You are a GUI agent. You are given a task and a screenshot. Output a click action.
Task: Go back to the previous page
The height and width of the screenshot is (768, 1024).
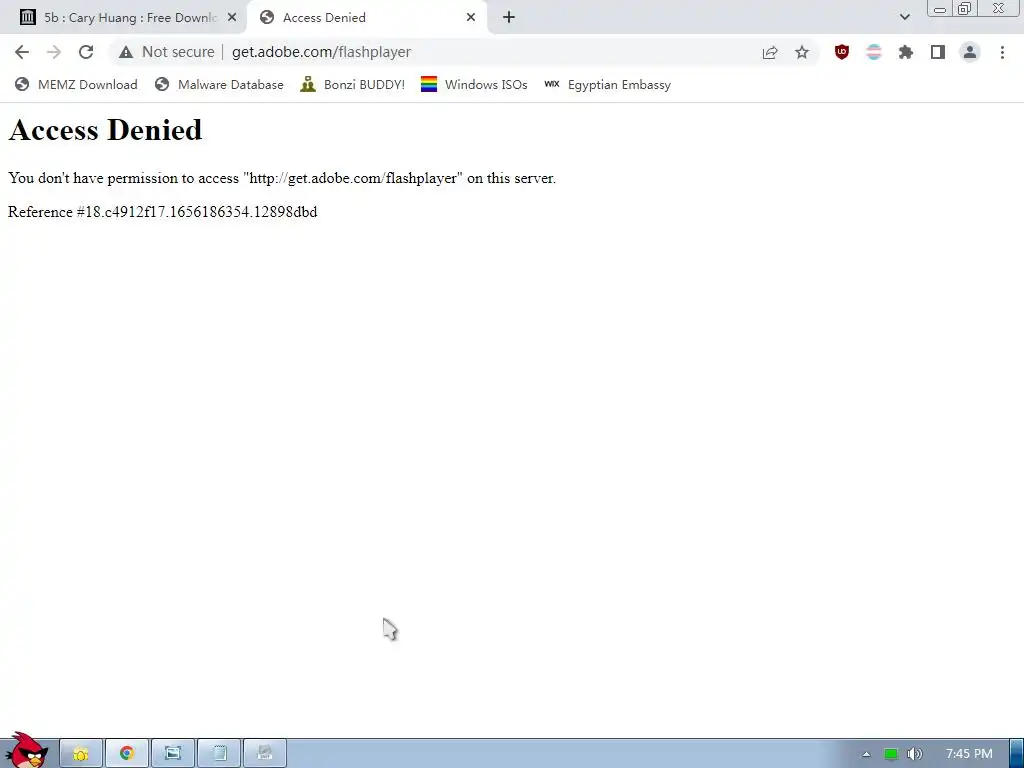click(22, 52)
